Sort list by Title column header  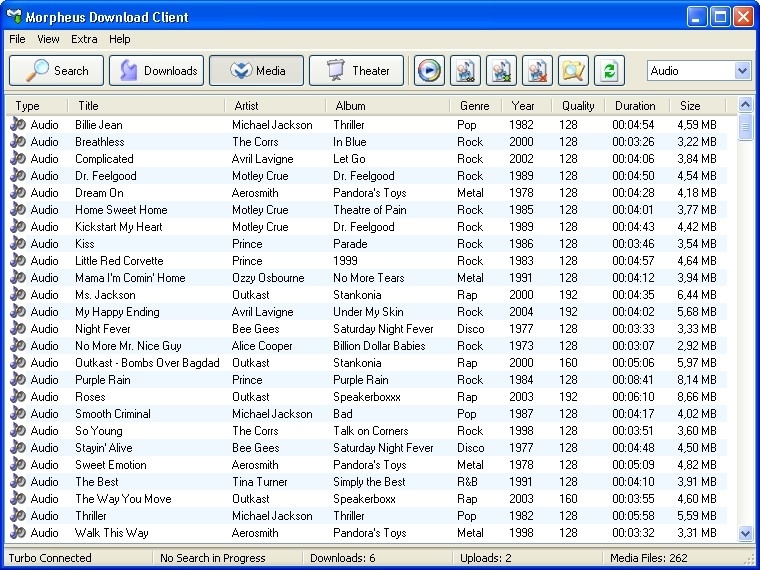point(146,106)
